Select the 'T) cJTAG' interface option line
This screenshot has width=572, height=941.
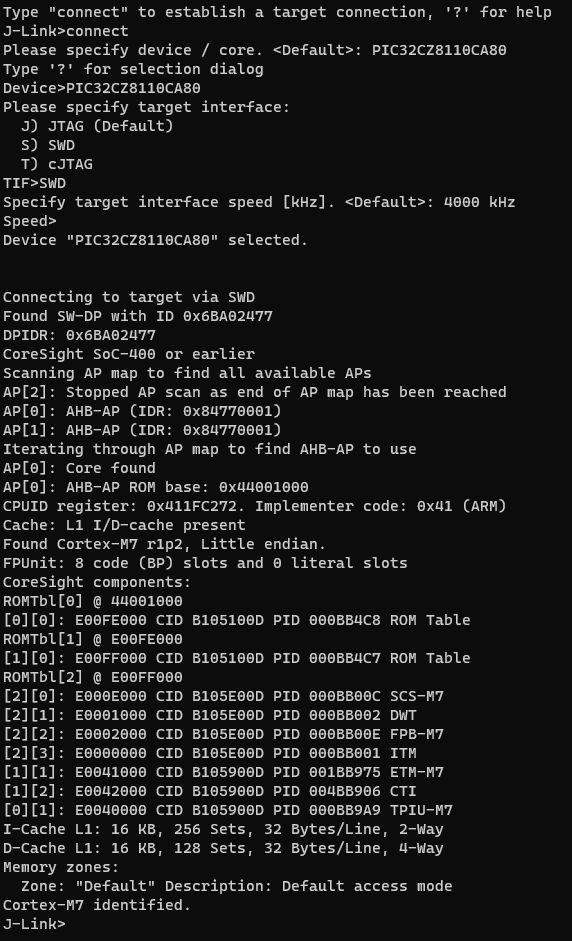click(57, 164)
